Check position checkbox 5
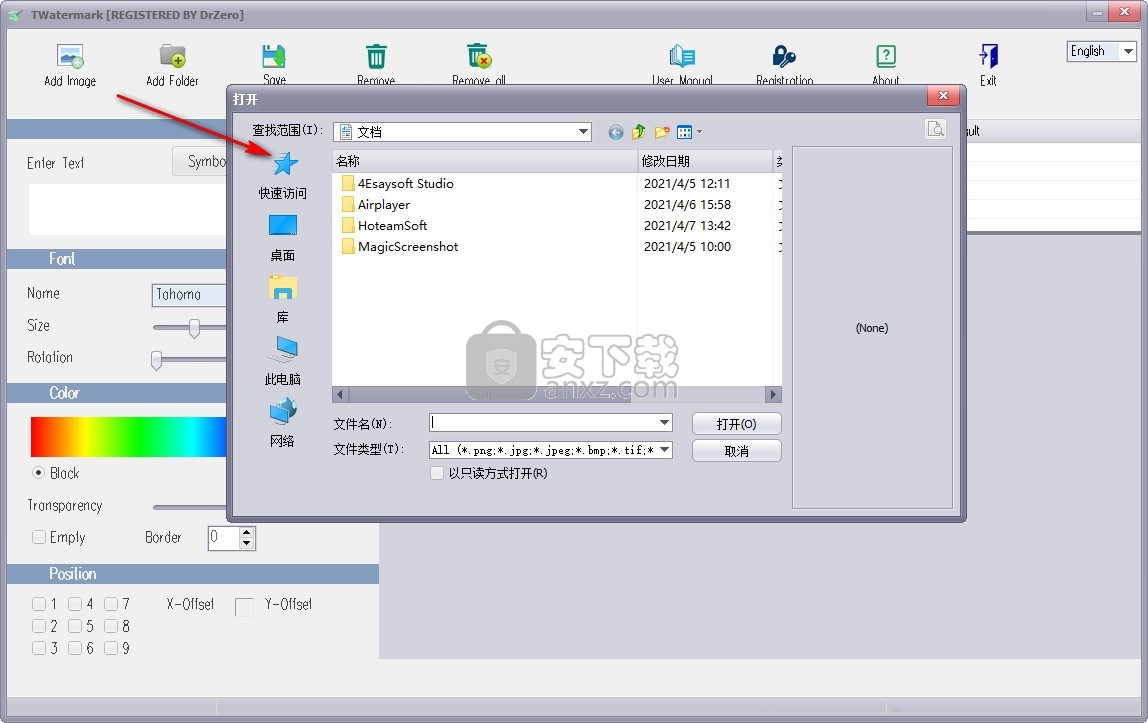 pos(75,626)
